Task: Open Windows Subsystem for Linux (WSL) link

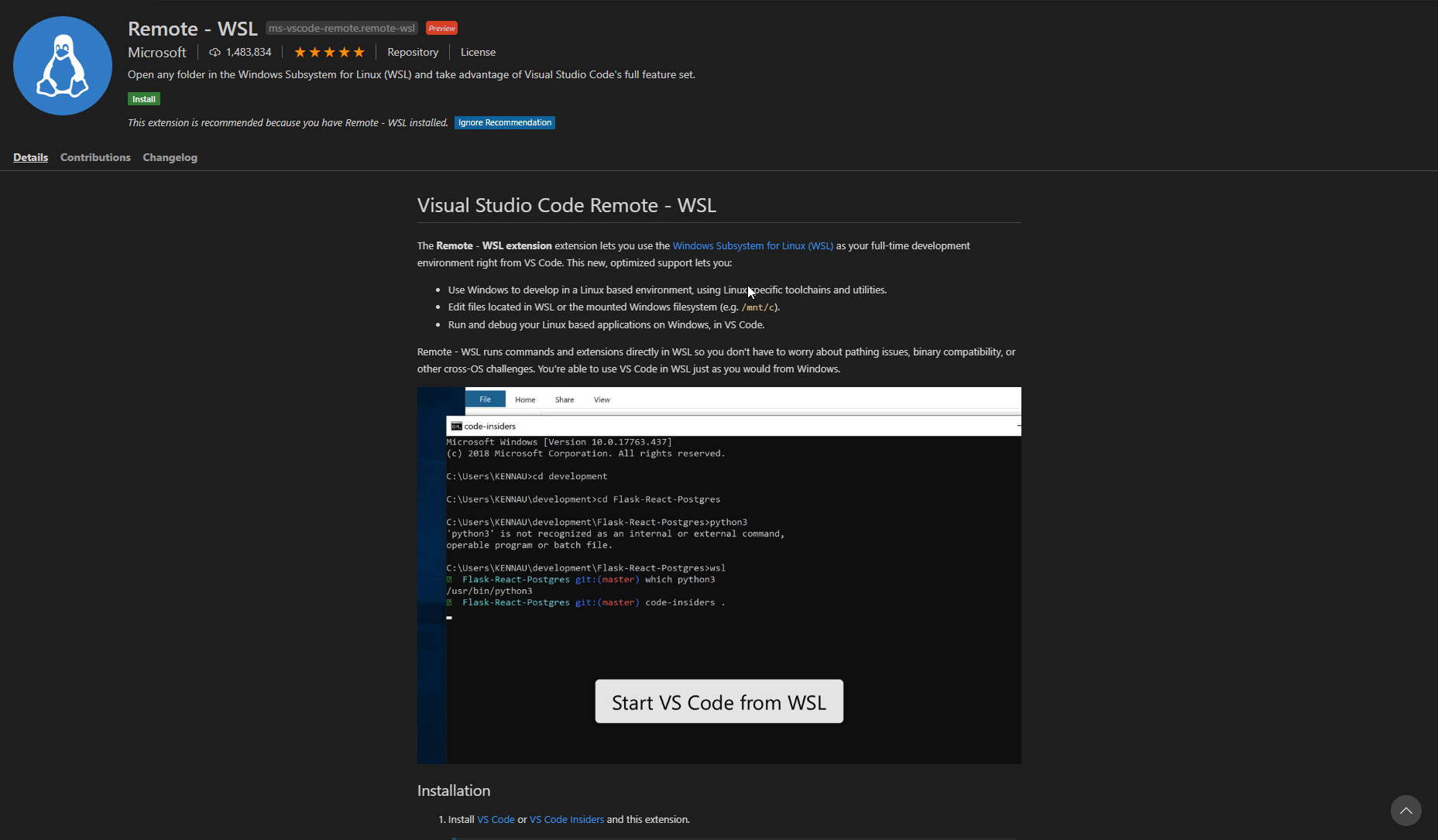Action: click(x=753, y=245)
